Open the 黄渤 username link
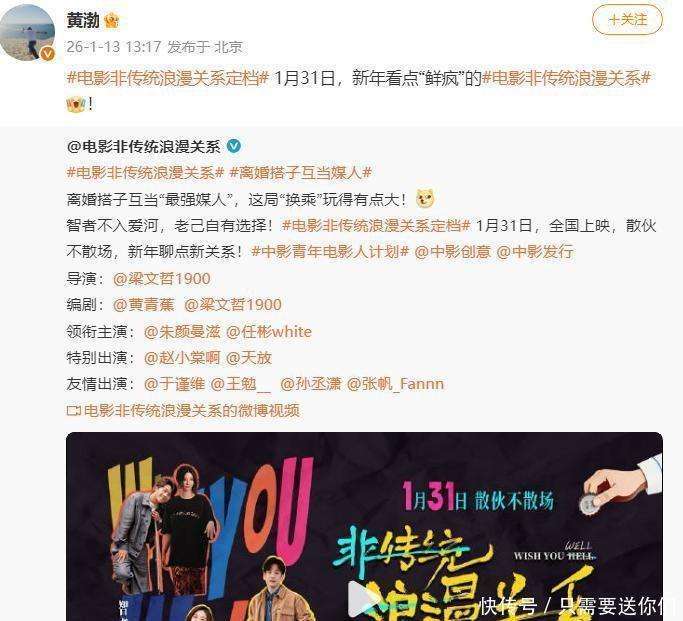Screen dimensions: 683x621 [x=83, y=20]
